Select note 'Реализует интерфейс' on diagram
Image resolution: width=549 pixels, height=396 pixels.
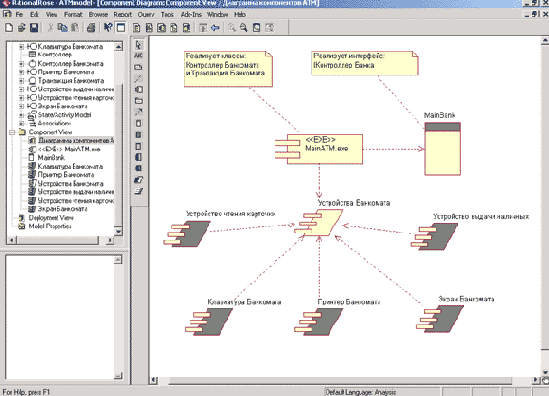[x=365, y=63]
